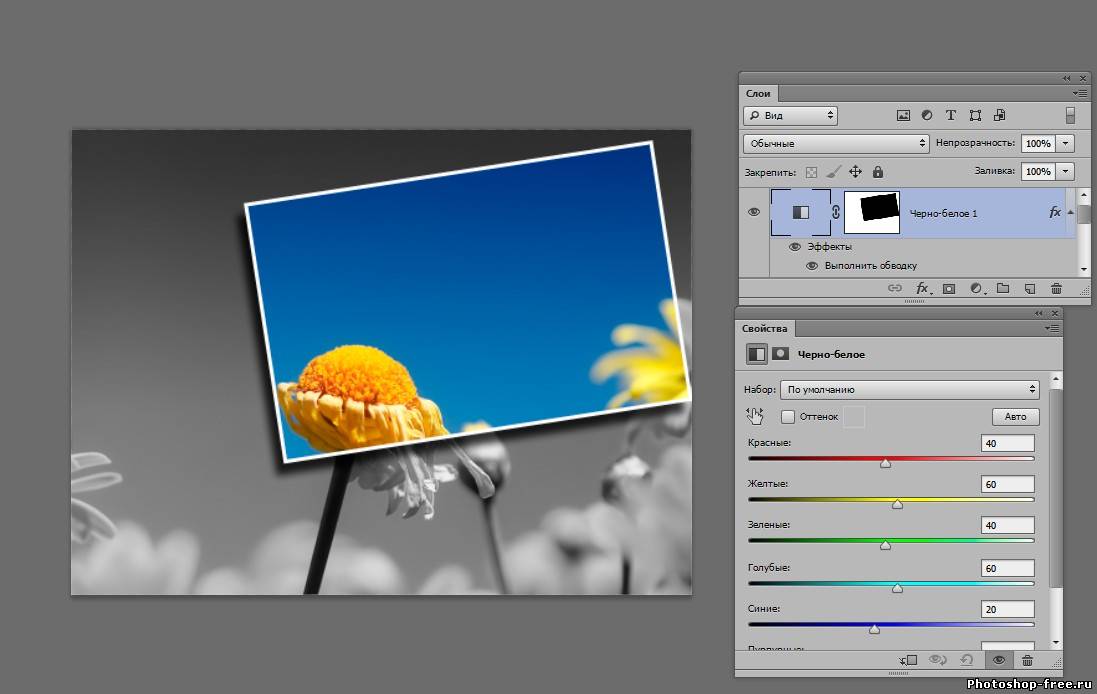The image size is (1097, 694).
Task: Delete layer with Layers panel trash icon
Action: [1056, 289]
